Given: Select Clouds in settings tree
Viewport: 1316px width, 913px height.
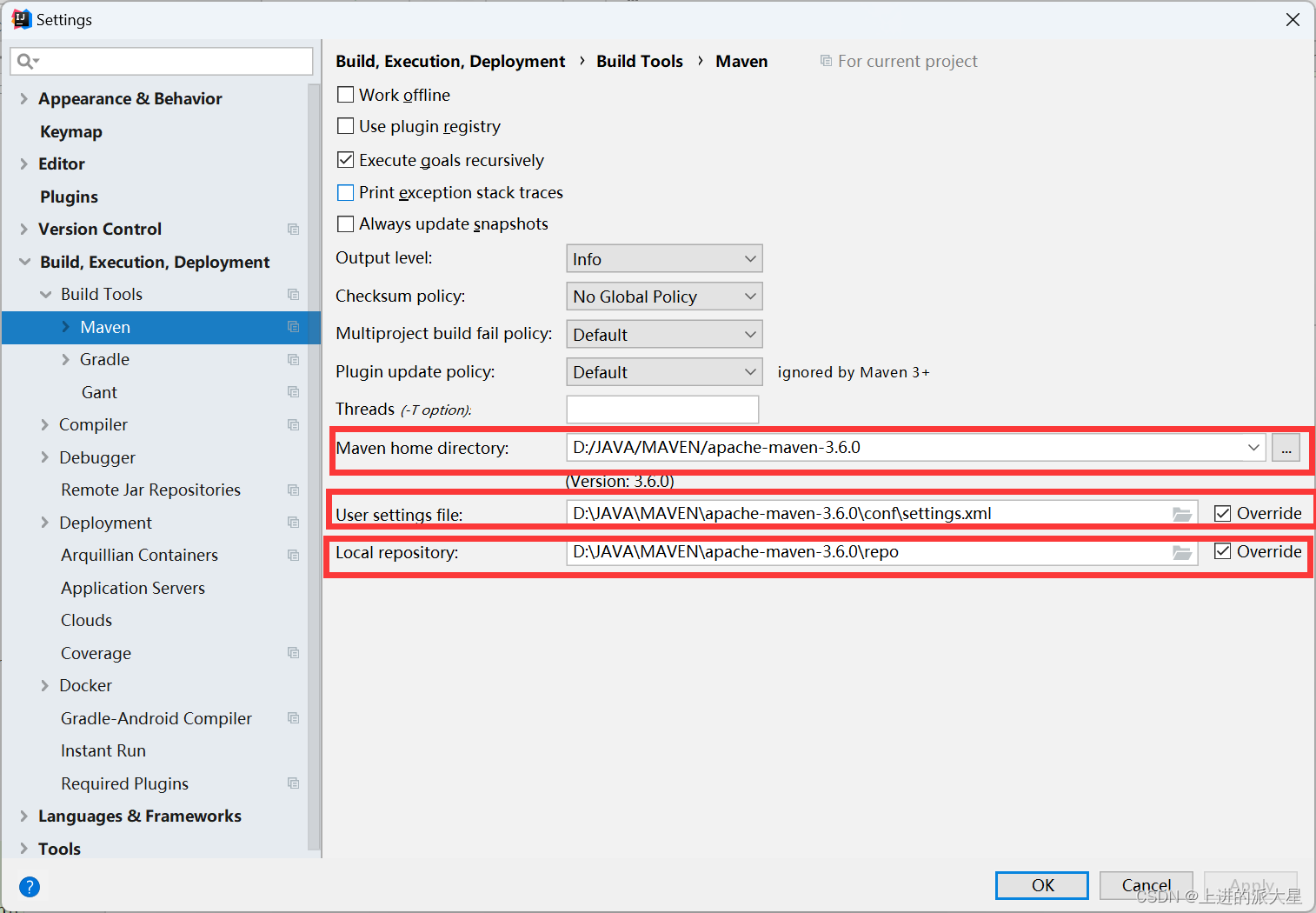Looking at the screenshot, I should point(86,620).
